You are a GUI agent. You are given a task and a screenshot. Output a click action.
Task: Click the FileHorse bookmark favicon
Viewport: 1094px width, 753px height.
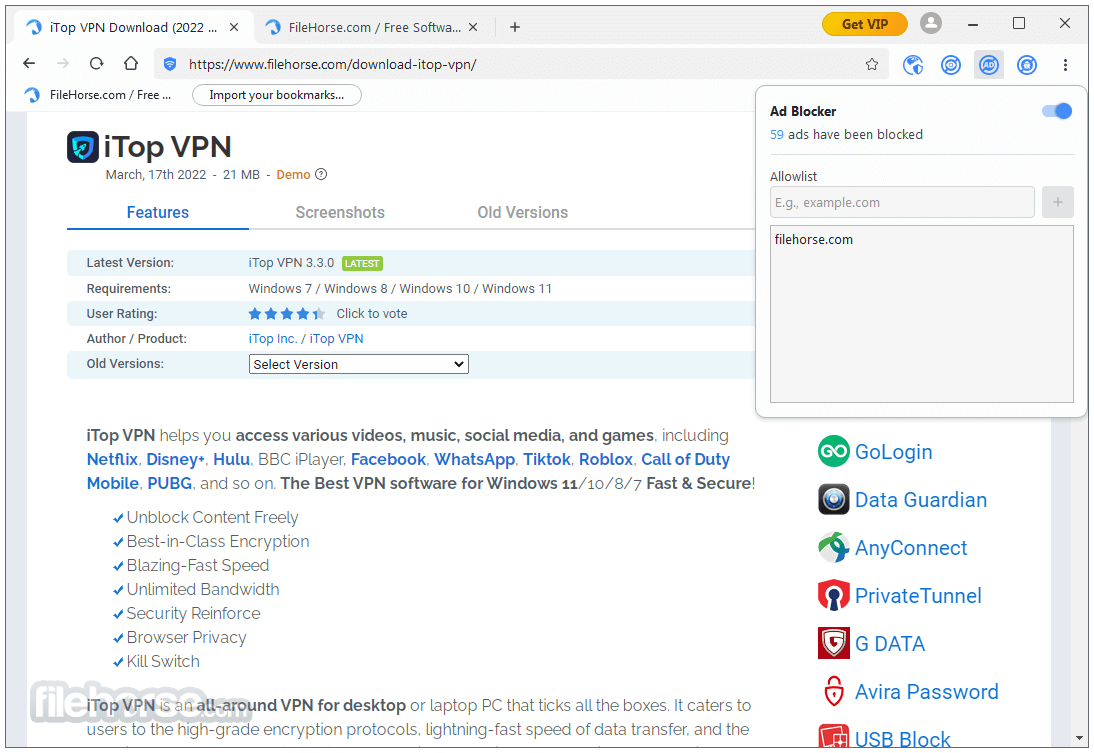point(32,95)
